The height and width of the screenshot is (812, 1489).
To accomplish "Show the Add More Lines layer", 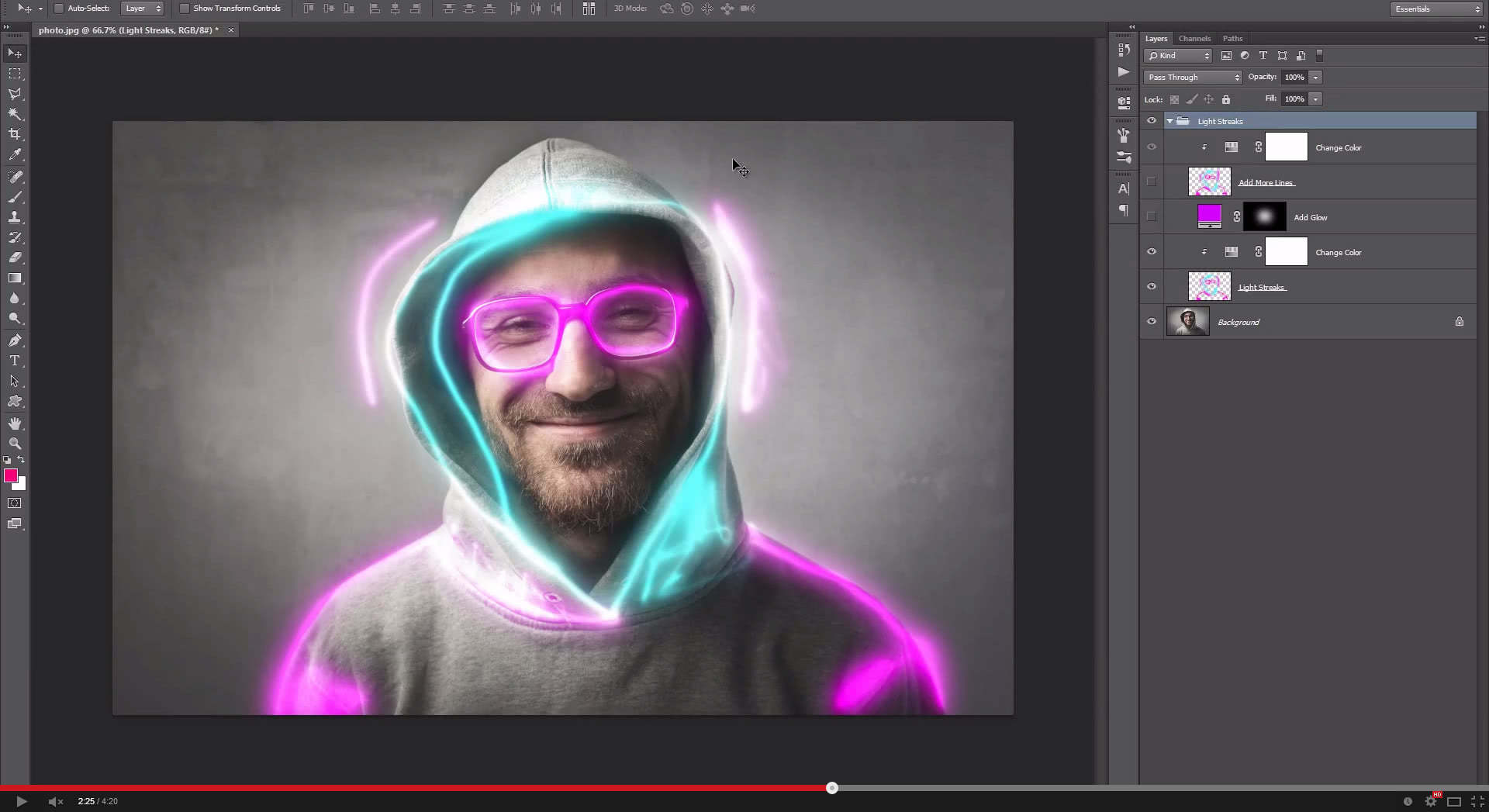I will click(x=1152, y=181).
